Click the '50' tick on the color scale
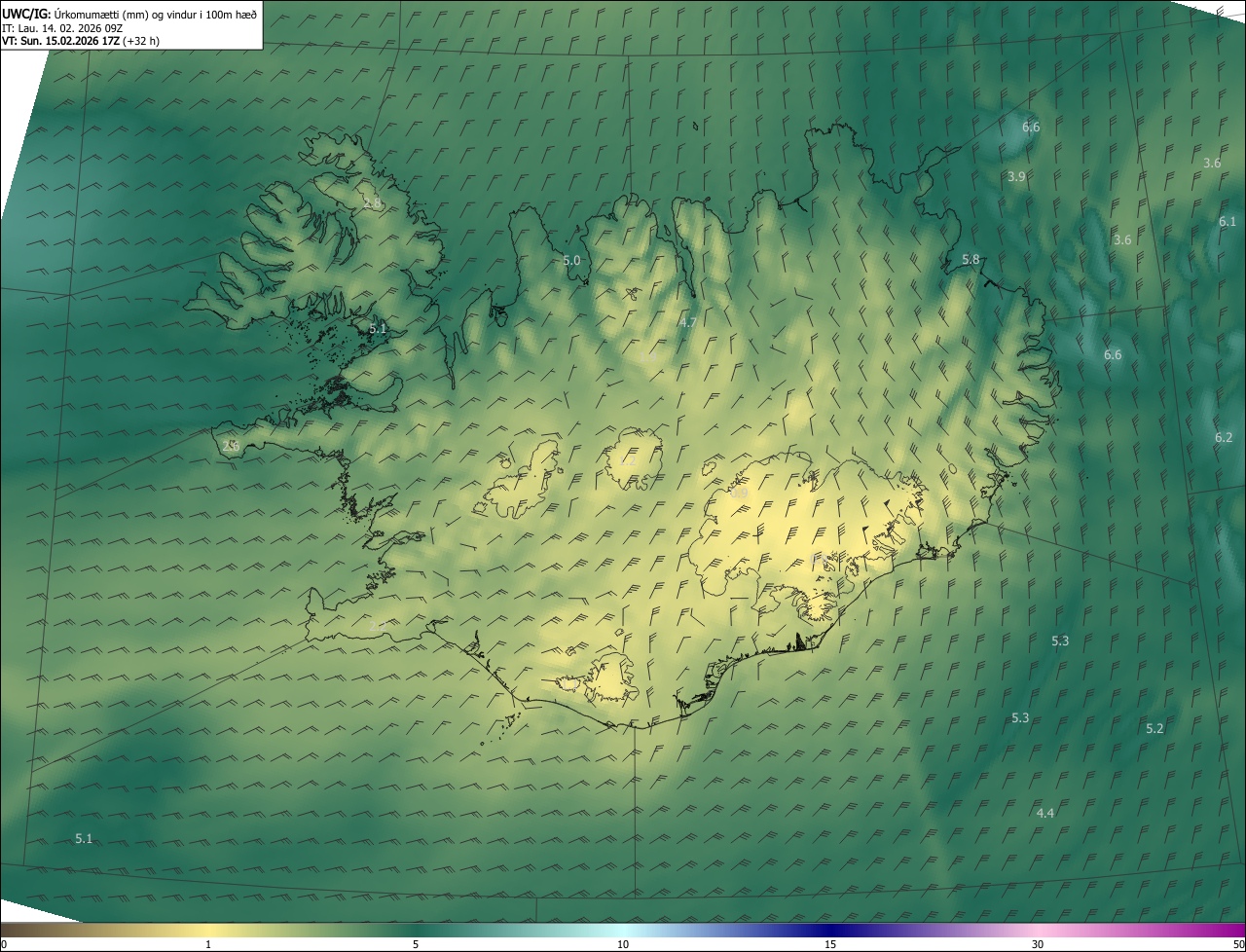This screenshot has width=1246, height=952. (1238, 944)
